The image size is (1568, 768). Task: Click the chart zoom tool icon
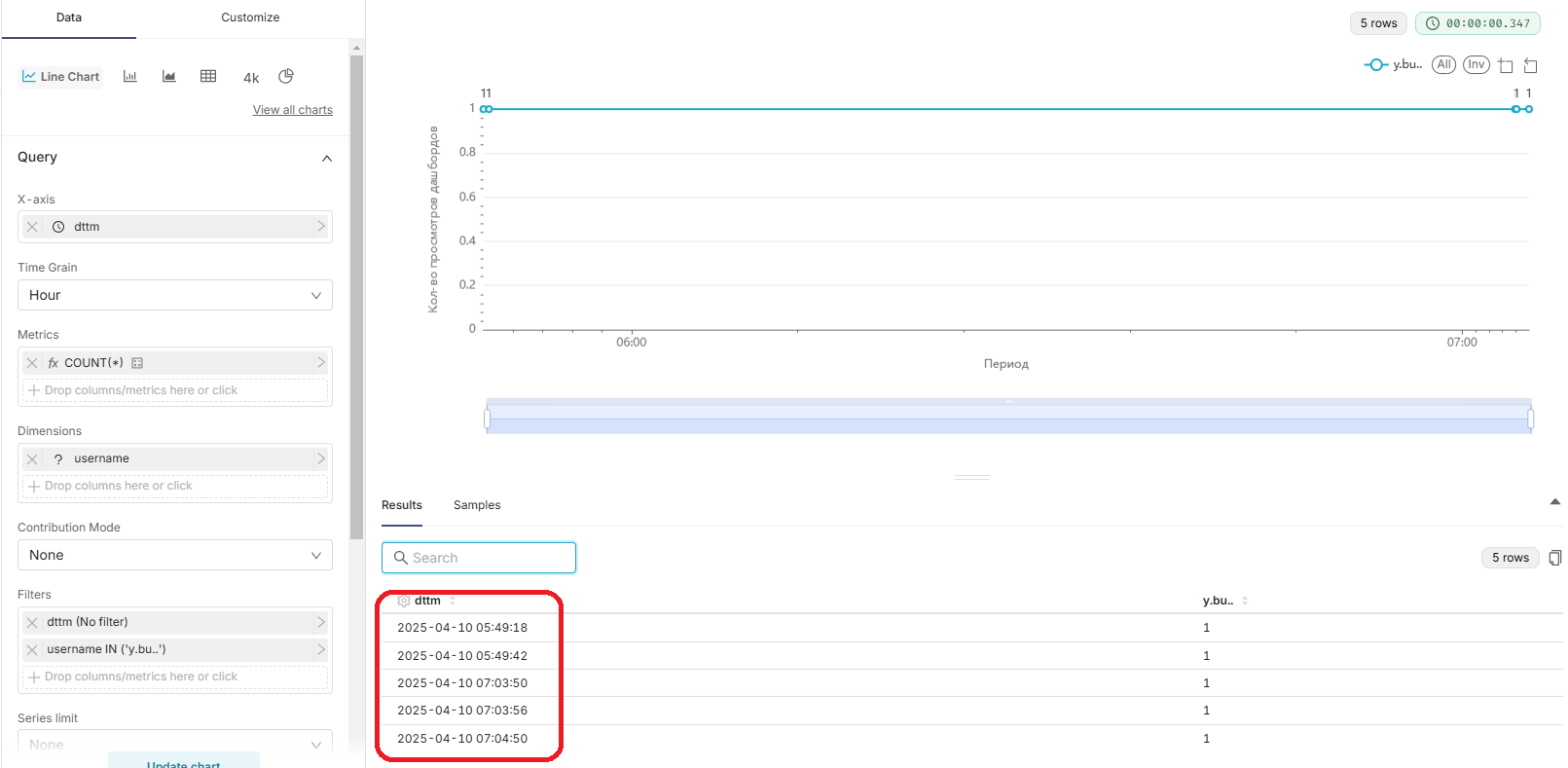point(1506,65)
